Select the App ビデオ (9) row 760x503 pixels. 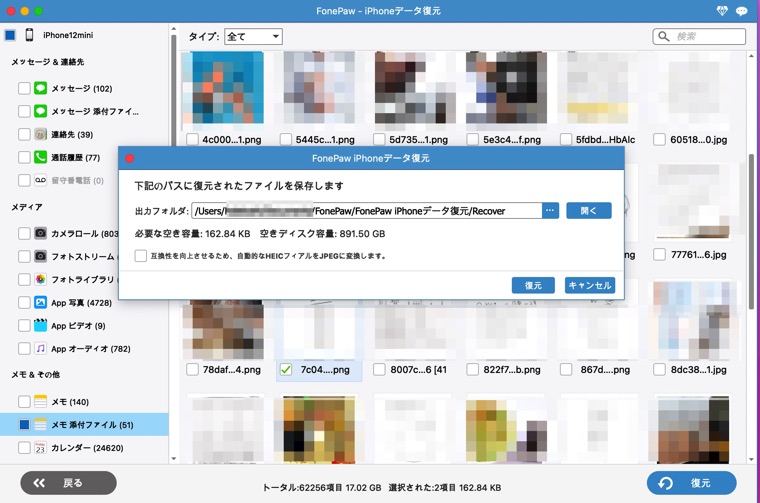84,325
